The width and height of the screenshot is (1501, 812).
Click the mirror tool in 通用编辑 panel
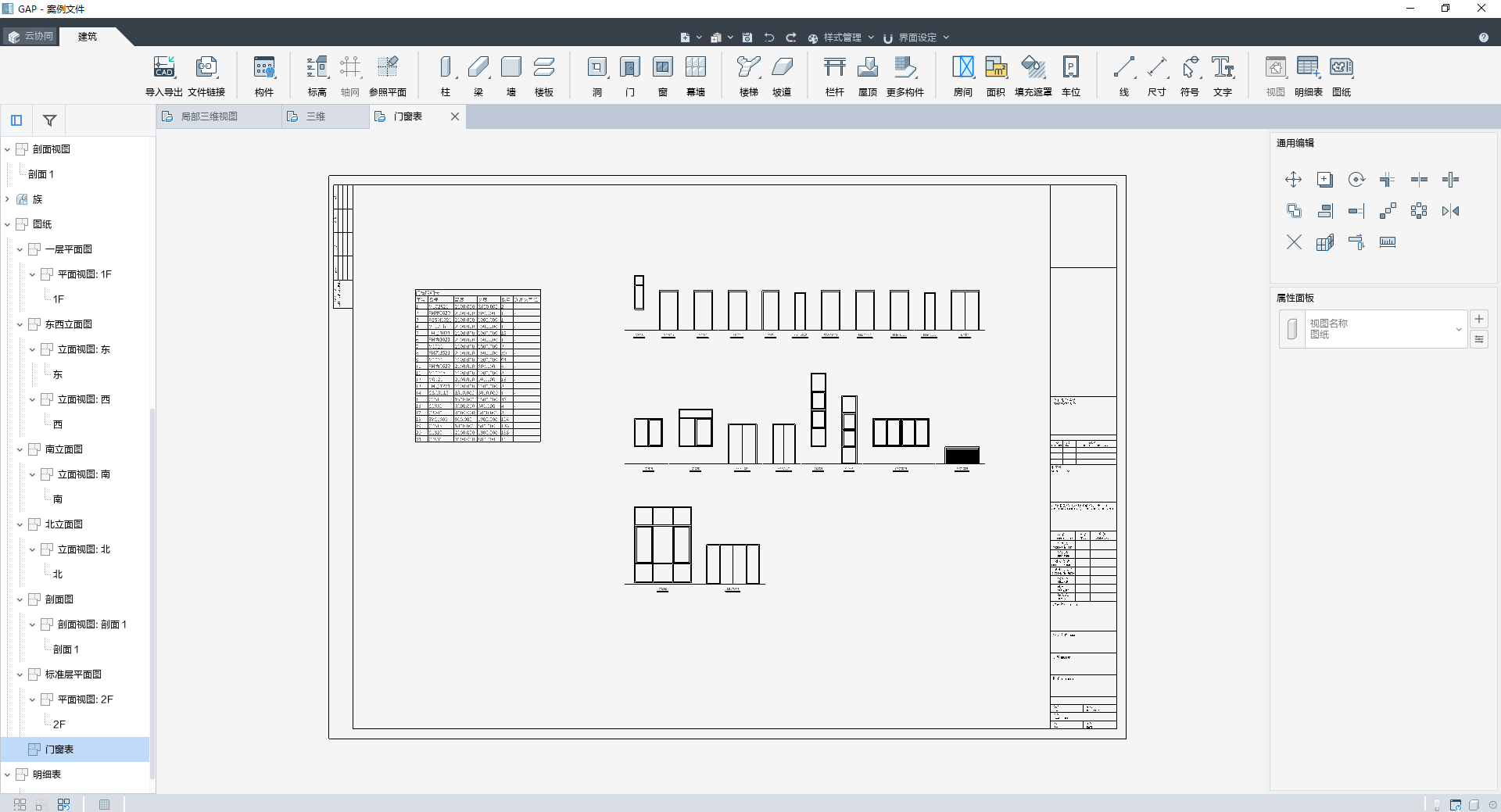pyautogui.click(x=1450, y=211)
